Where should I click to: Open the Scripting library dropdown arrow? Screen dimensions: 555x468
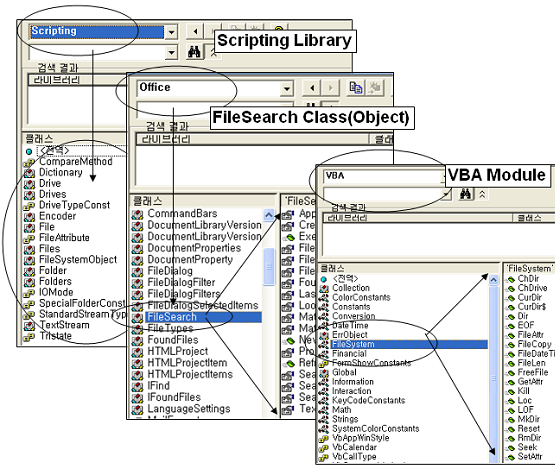tap(171, 32)
